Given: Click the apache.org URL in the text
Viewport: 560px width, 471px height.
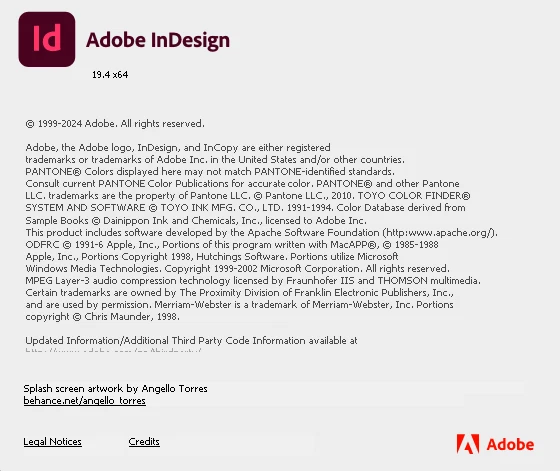Looking at the screenshot, I should pyautogui.click(x=440, y=233).
